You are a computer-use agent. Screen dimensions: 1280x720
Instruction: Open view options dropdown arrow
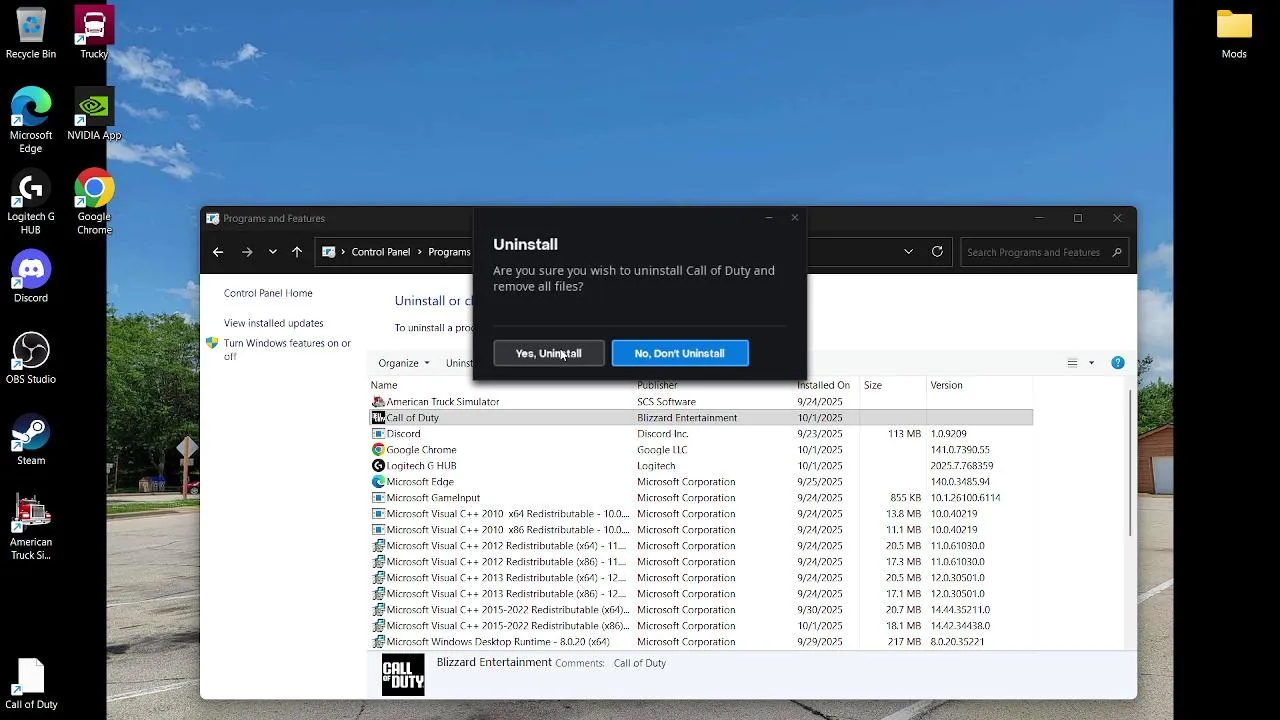pyautogui.click(x=1091, y=363)
